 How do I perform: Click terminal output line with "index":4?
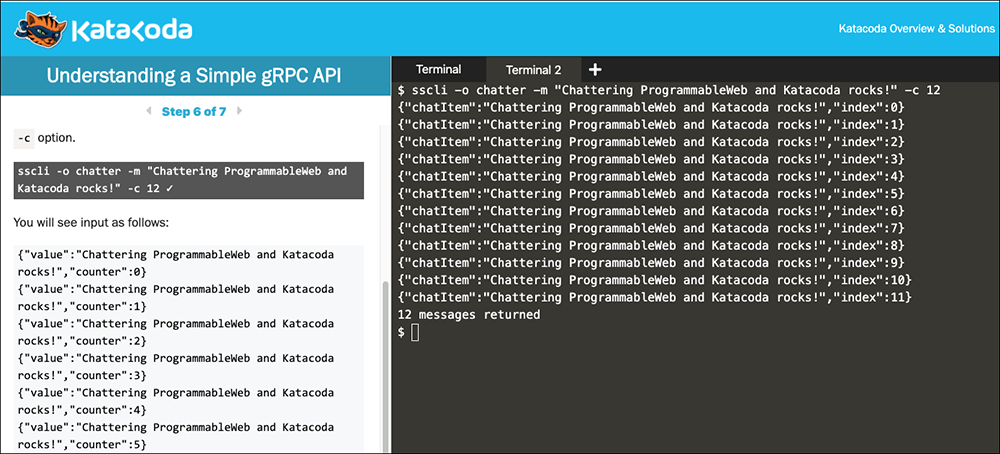click(651, 176)
